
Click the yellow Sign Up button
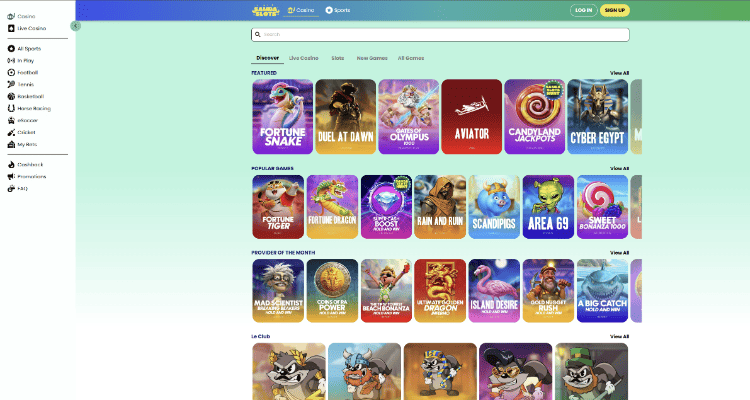[x=615, y=10]
